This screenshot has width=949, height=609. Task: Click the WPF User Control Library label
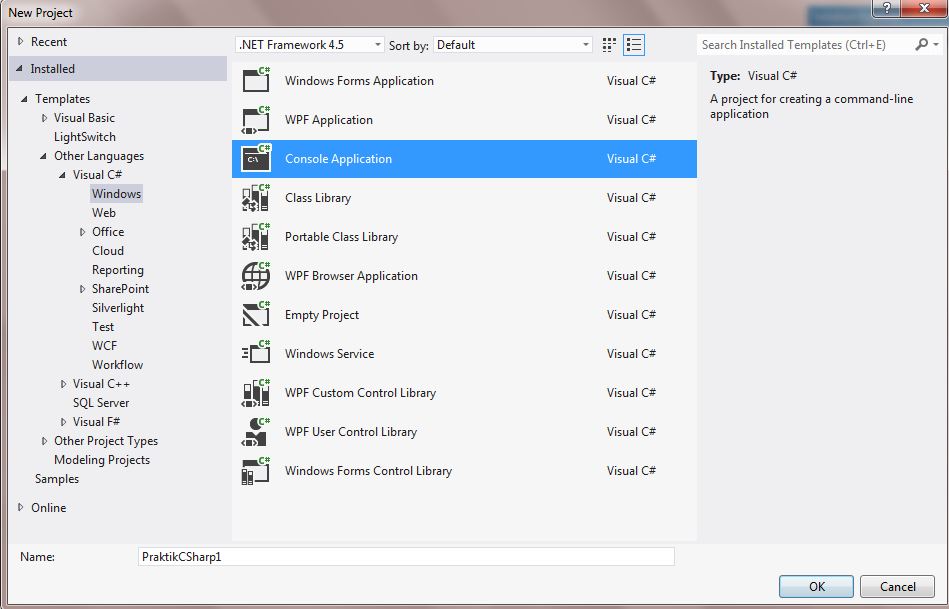pyautogui.click(x=350, y=432)
